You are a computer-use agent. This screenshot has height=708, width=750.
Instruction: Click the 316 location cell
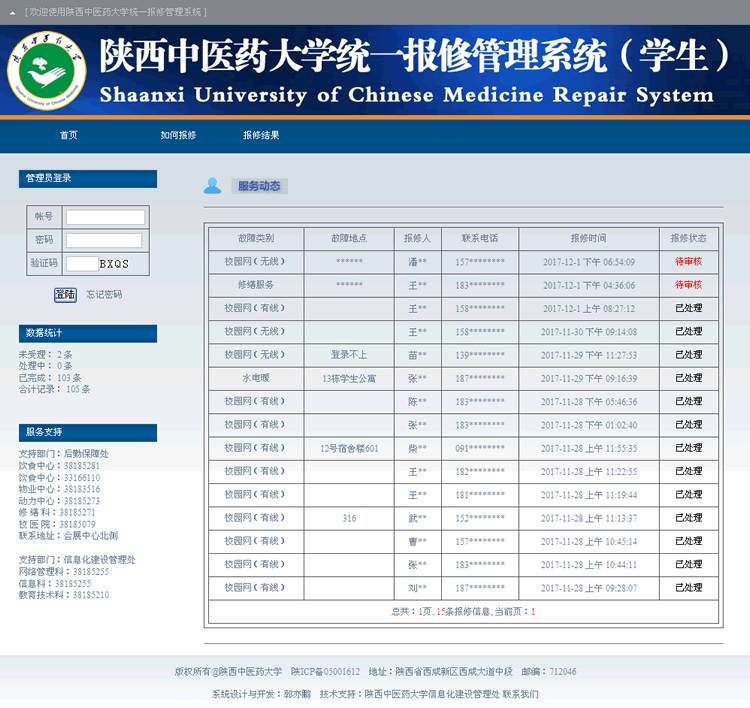tap(349, 519)
